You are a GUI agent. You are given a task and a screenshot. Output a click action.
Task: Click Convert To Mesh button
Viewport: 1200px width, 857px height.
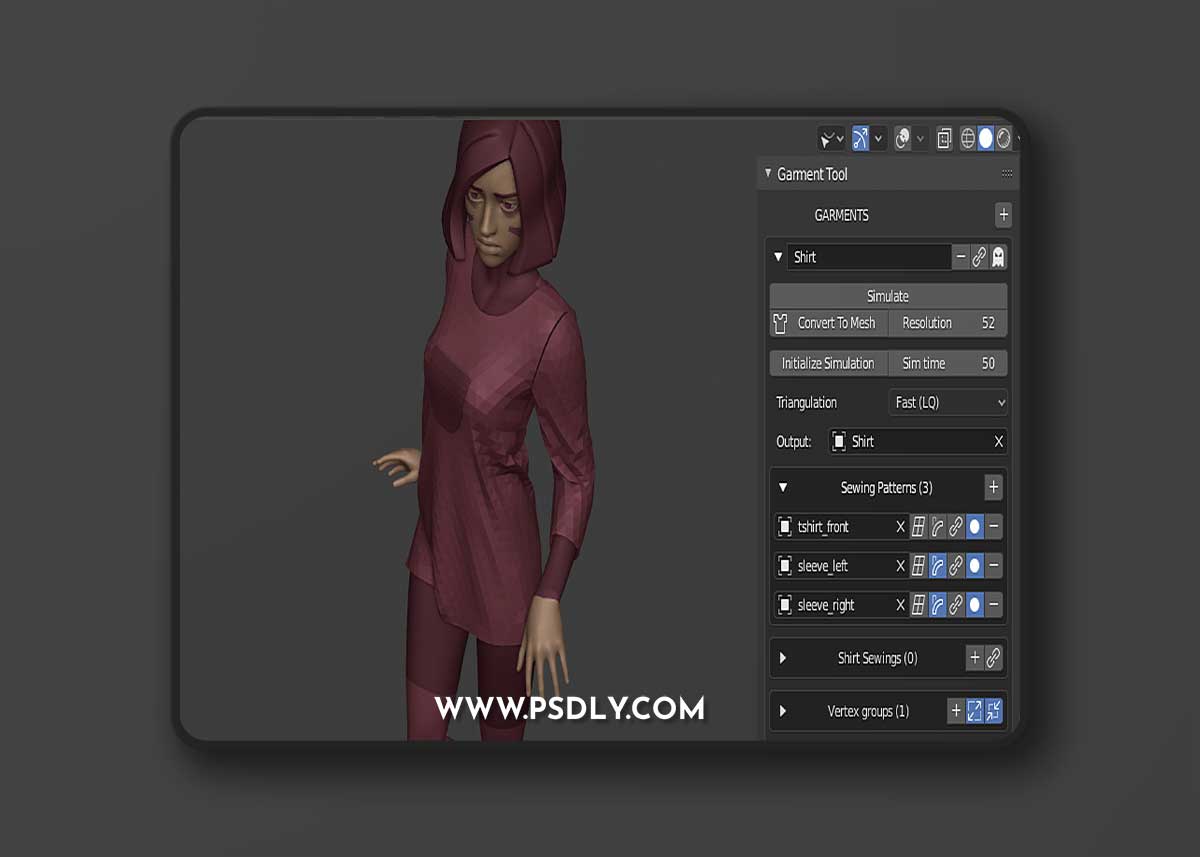828,323
